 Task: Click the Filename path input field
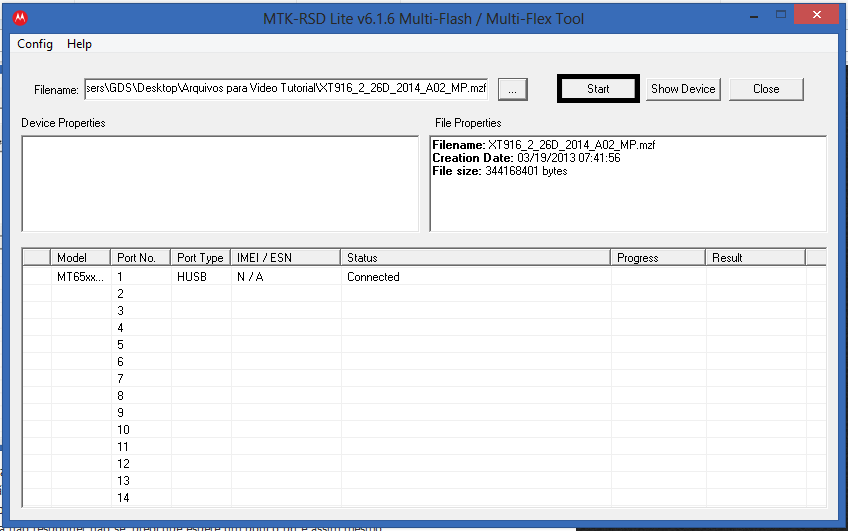[286, 89]
